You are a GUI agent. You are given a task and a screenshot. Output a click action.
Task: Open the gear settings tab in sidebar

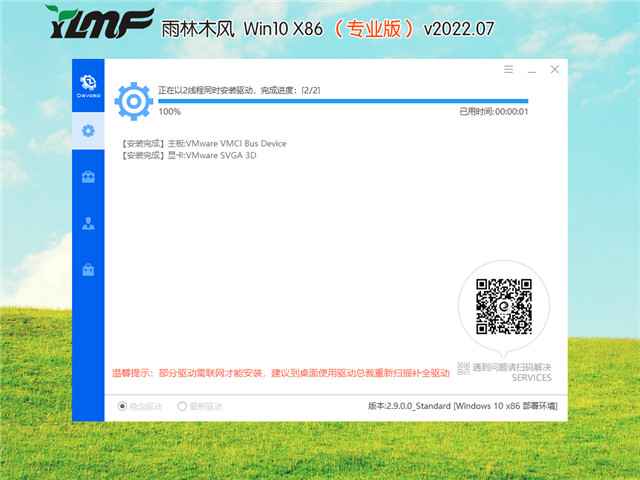coord(88,131)
